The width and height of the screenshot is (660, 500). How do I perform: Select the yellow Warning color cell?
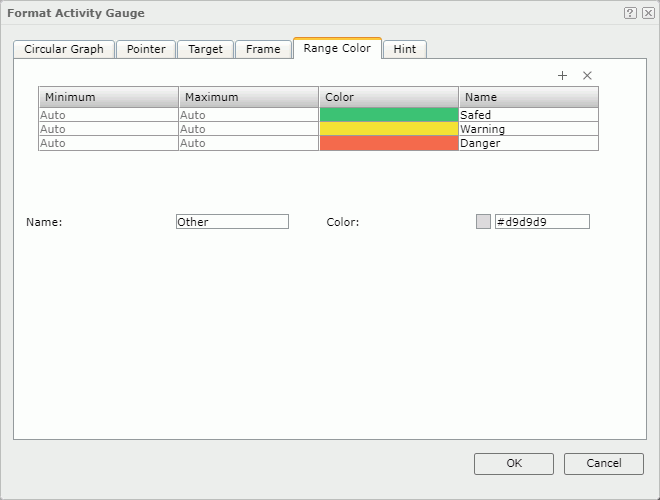[389, 129]
